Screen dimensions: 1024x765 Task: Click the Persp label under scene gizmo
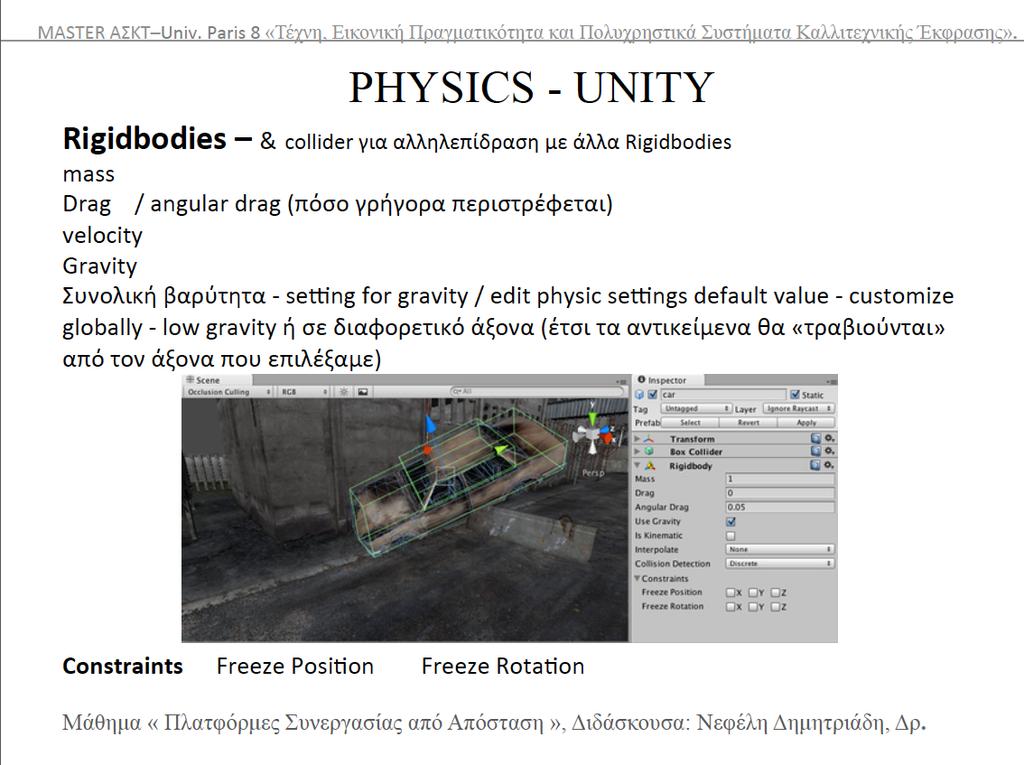pyautogui.click(x=593, y=472)
